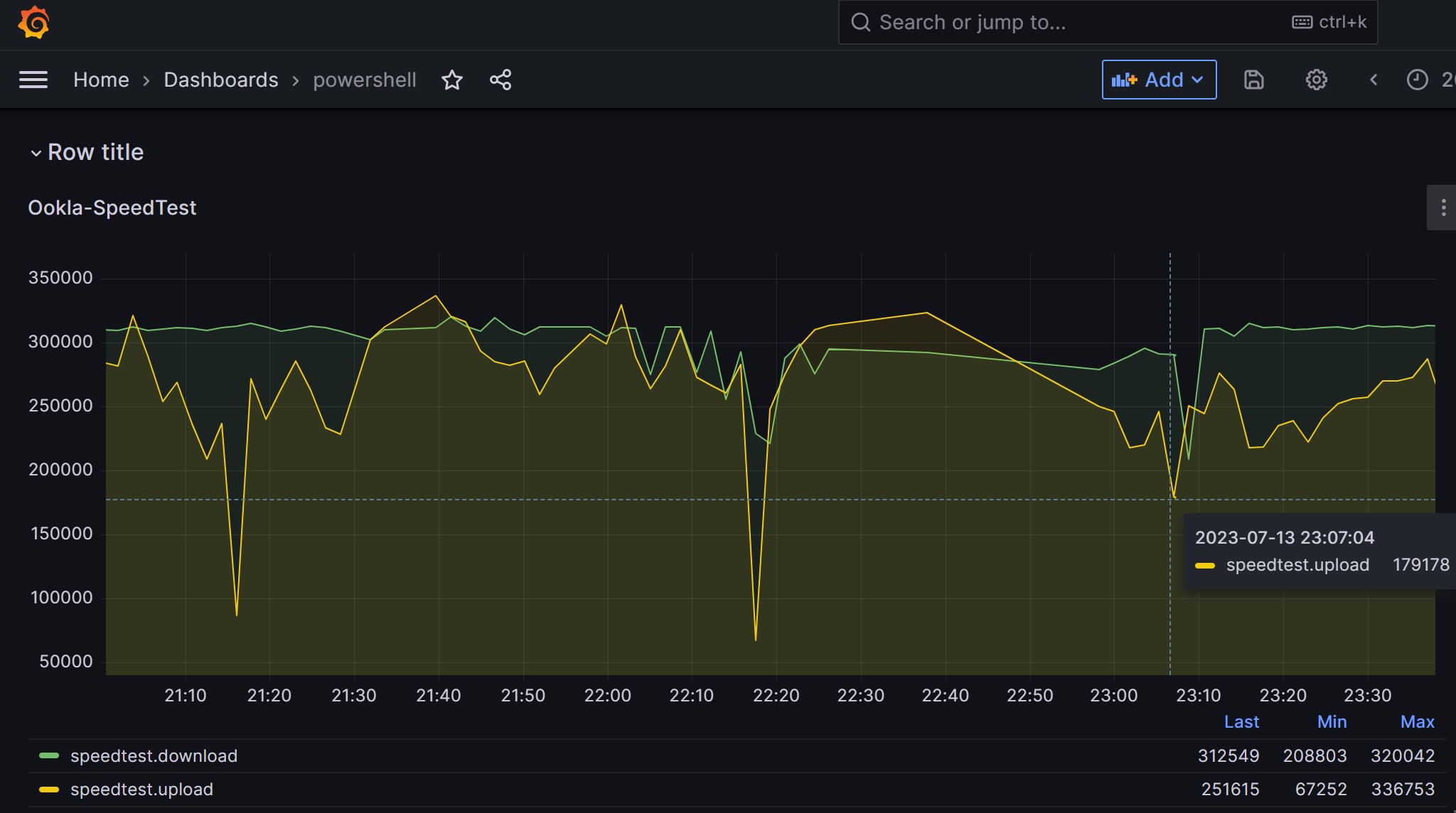Image resolution: width=1456 pixels, height=813 pixels.
Task: Click download Min value 208803
Action: (1315, 756)
